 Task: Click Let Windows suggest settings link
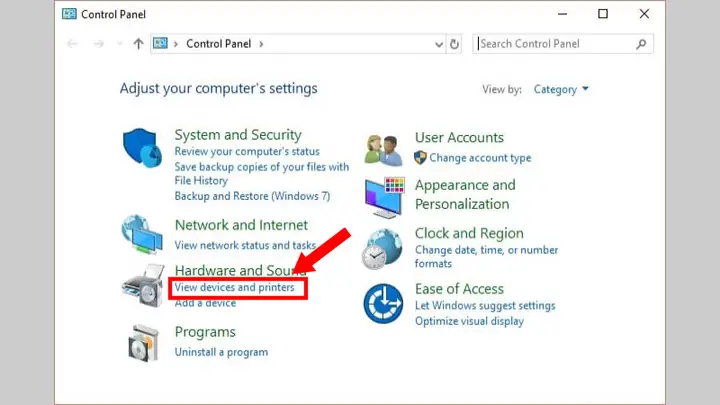[x=485, y=305]
